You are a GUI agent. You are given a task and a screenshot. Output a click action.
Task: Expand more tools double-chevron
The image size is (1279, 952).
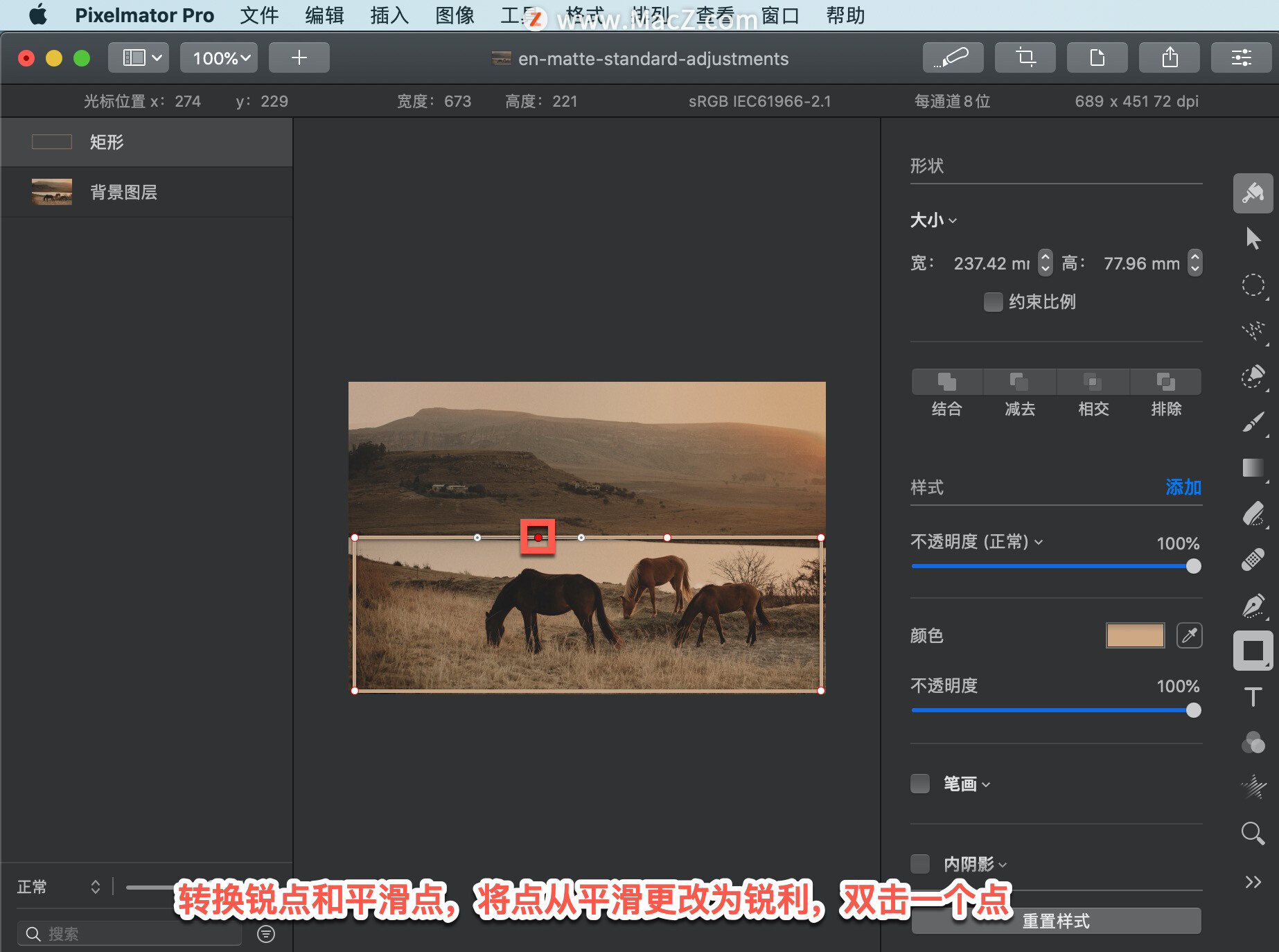tap(1253, 882)
